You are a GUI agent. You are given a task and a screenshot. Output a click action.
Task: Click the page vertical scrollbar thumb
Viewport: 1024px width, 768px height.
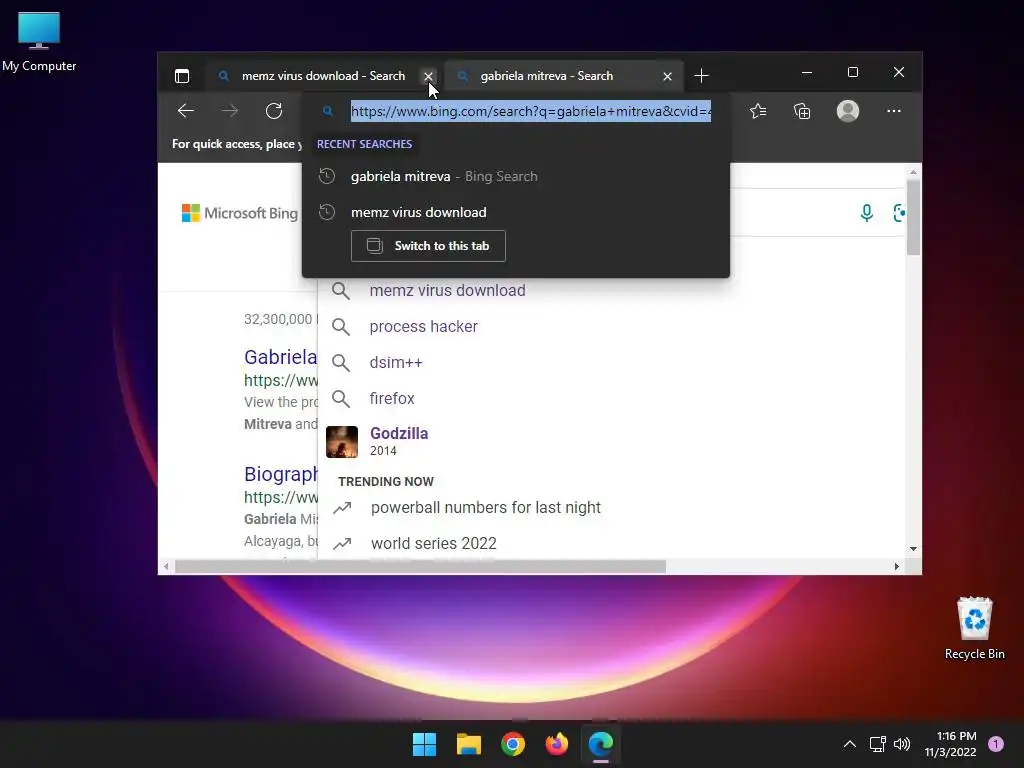(x=913, y=217)
